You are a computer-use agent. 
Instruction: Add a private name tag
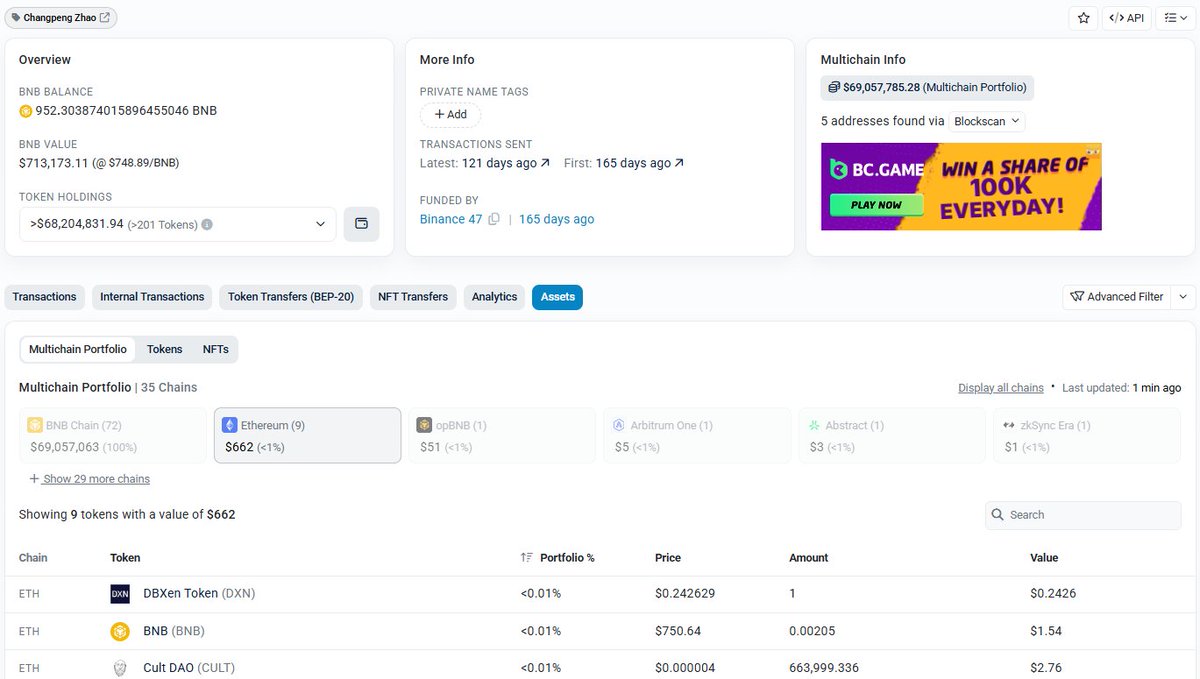coord(450,114)
